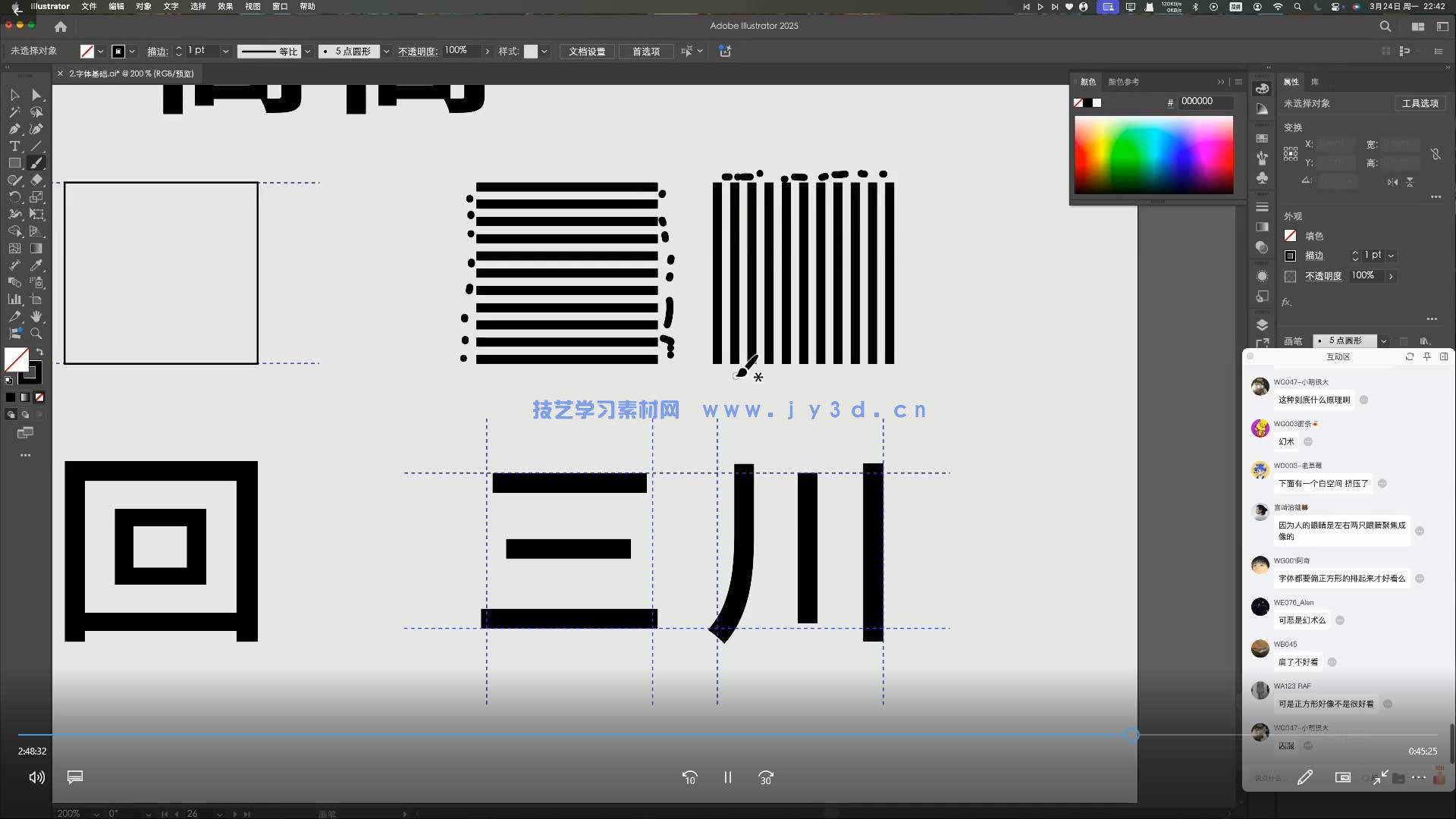Select the Paintbrush tool in the toolbar
Screen dimensions: 1456x819
point(36,162)
